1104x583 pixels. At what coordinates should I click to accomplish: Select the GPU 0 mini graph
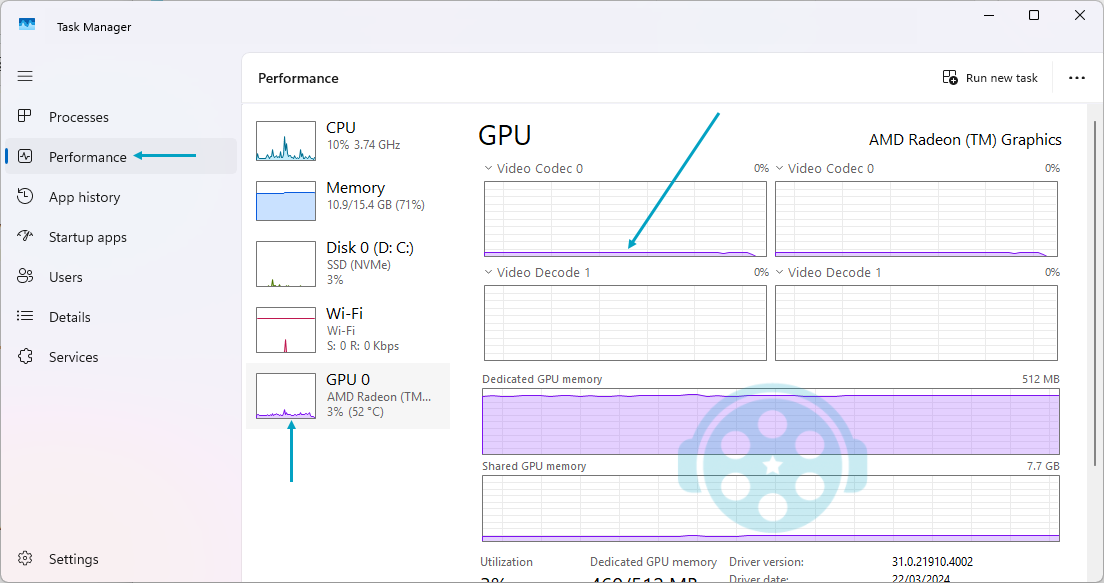286,396
